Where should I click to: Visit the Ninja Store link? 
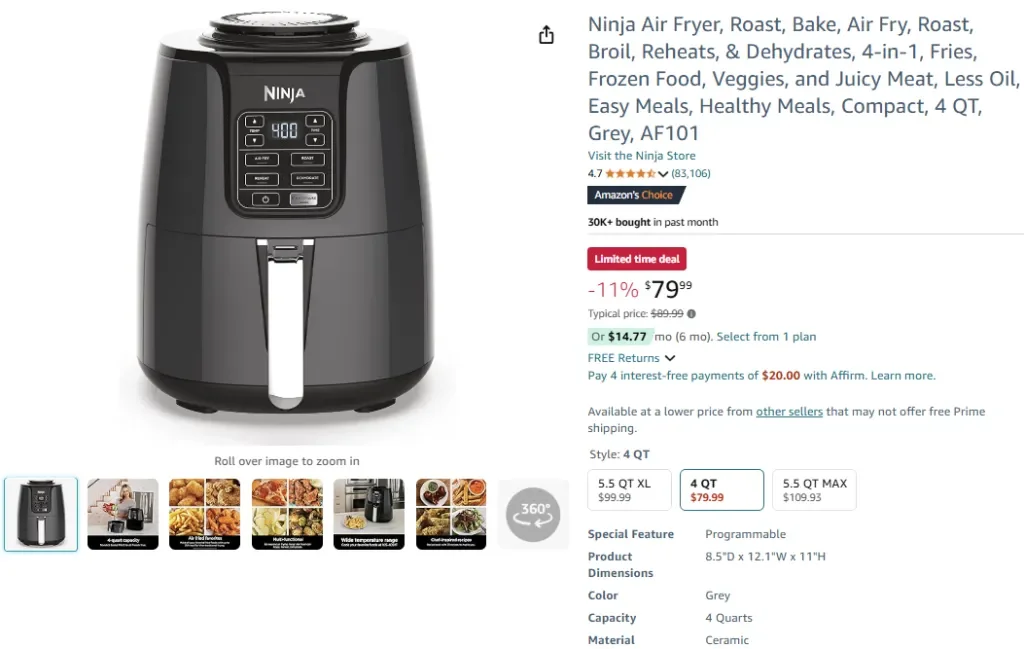coord(641,156)
